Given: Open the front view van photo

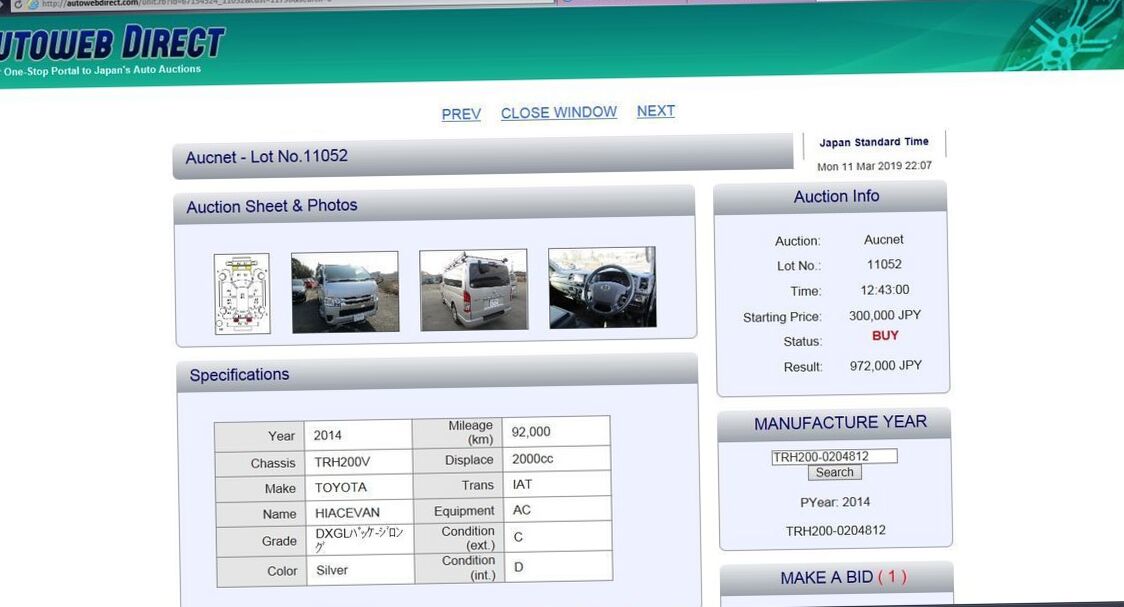Looking at the screenshot, I should [x=345, y=292].
